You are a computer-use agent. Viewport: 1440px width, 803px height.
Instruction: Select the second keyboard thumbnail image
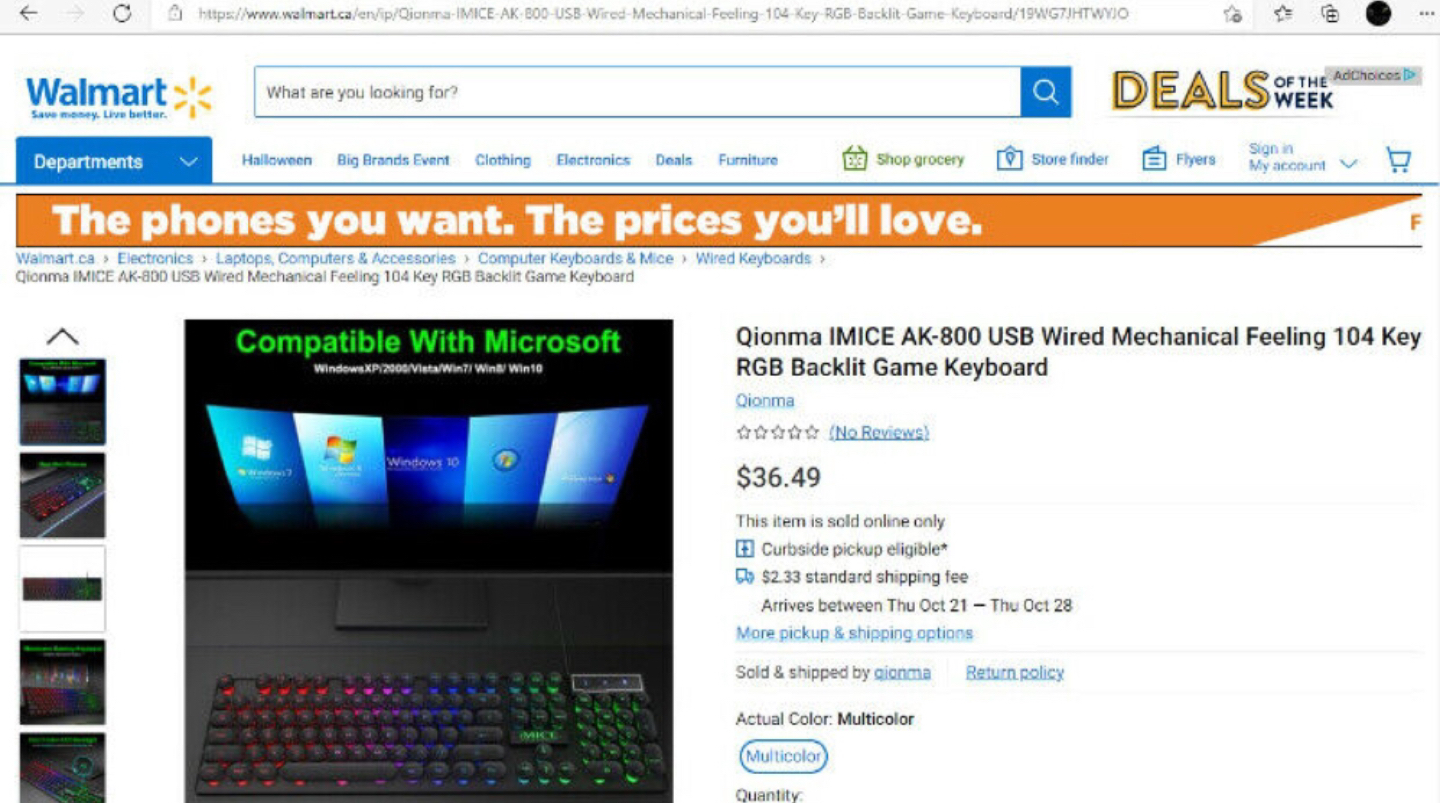[x=62, y=496]
